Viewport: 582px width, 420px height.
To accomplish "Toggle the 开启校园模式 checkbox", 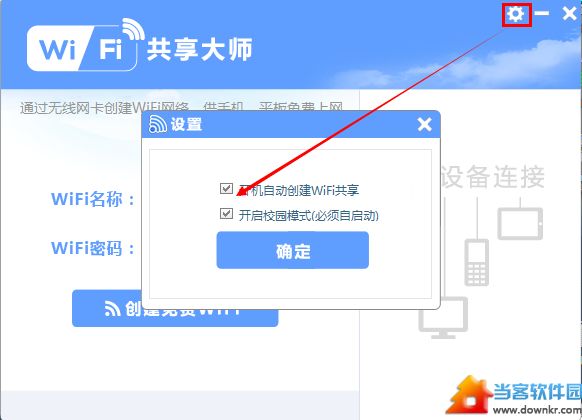I will (226, 214).
